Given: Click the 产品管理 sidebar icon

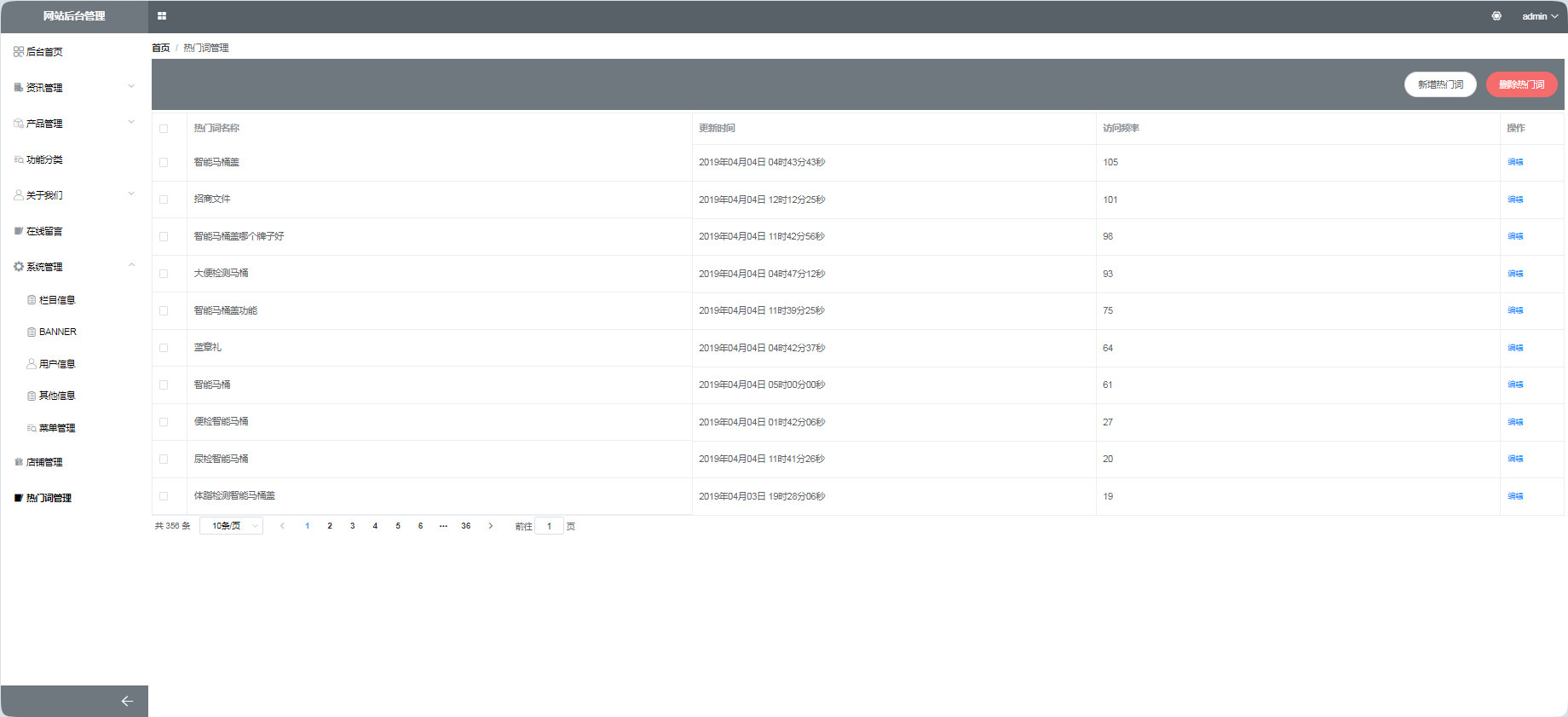Looking at the screenshot, I should point(19,124).
